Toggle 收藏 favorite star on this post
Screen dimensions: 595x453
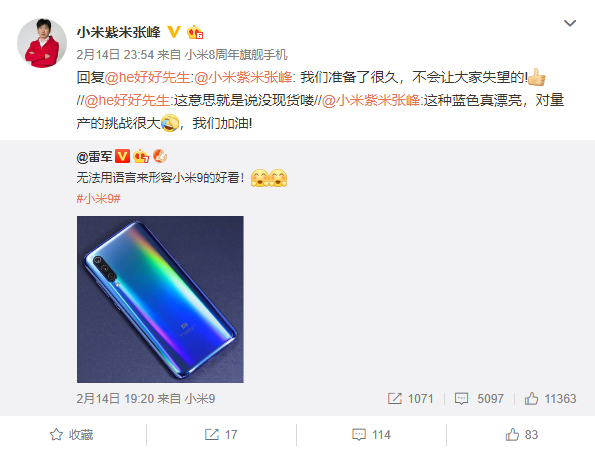[x=72, y=434]
